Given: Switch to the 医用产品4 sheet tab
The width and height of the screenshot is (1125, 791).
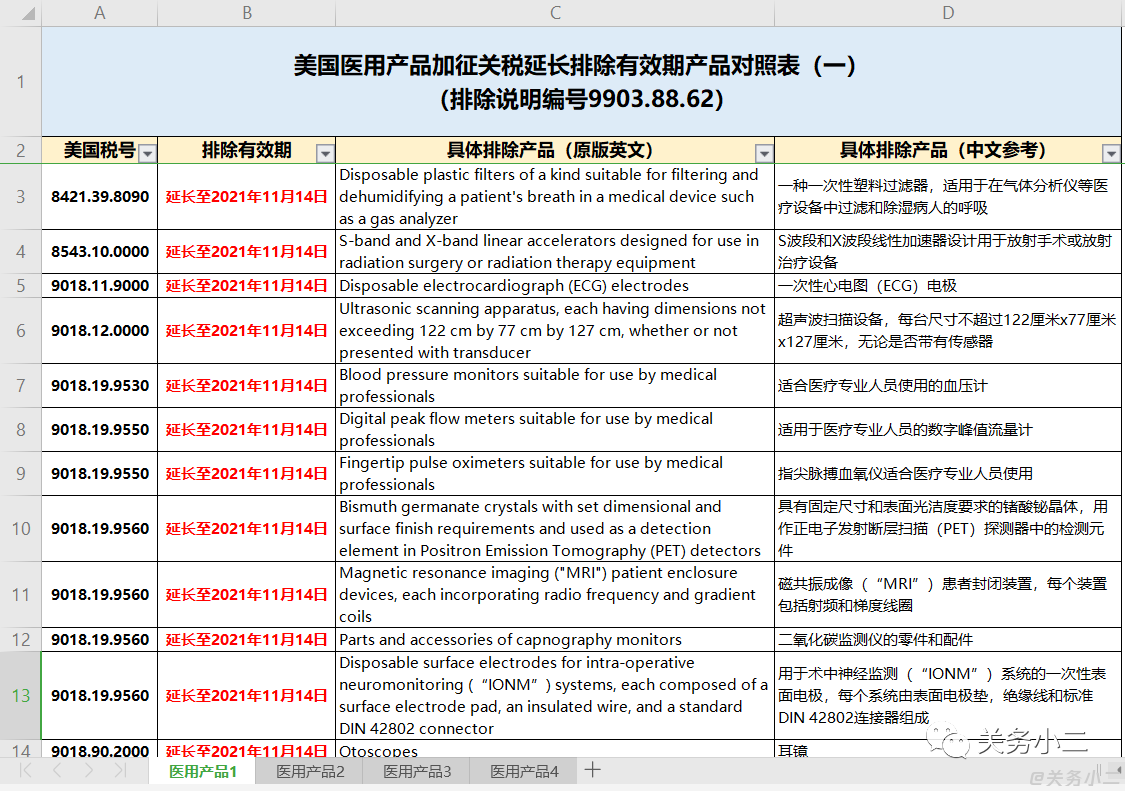Looking at the screenshot, I should (x=524, y=772).
